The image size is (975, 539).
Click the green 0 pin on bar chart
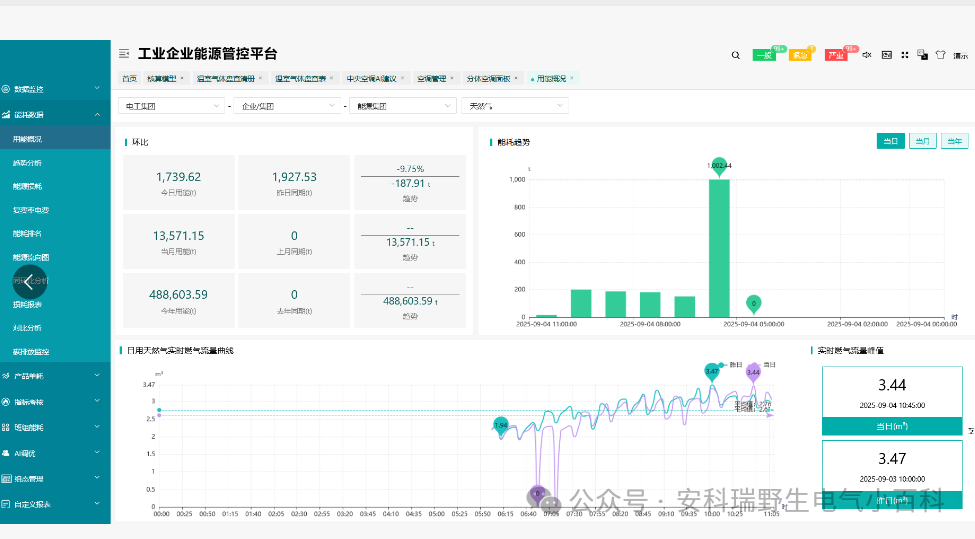point(754,304)
